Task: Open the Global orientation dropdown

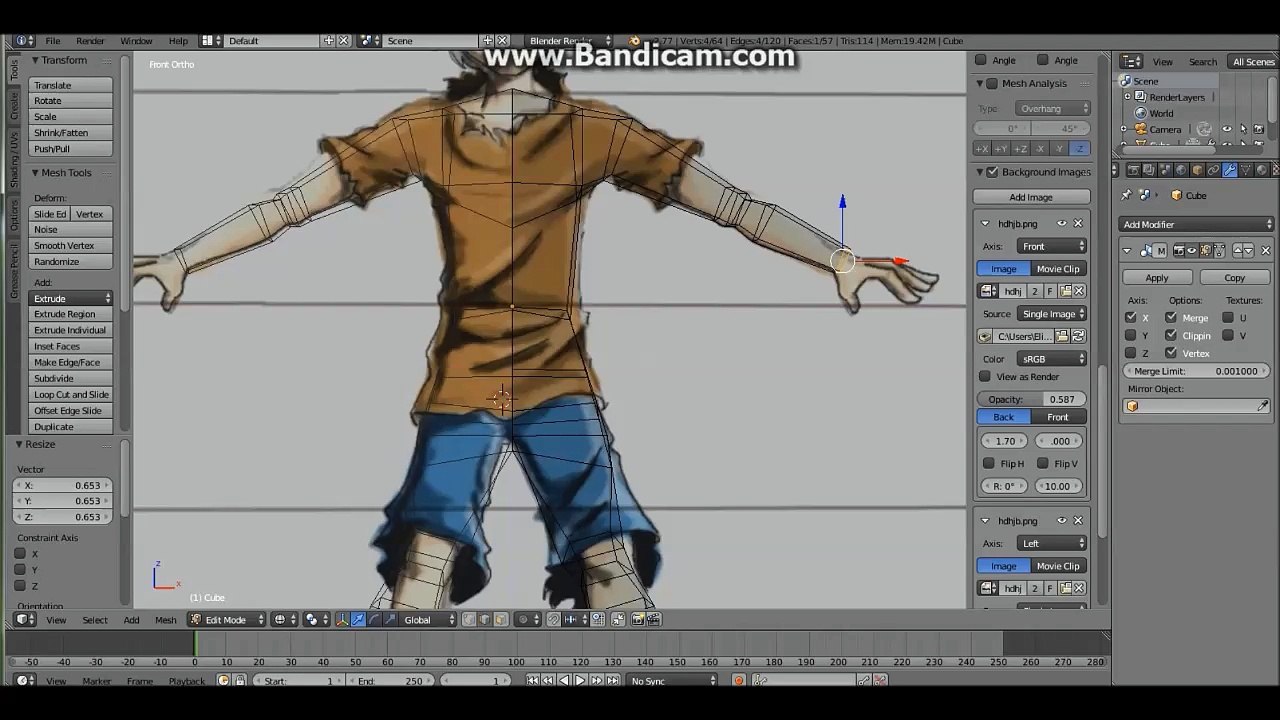Action: 430,620
